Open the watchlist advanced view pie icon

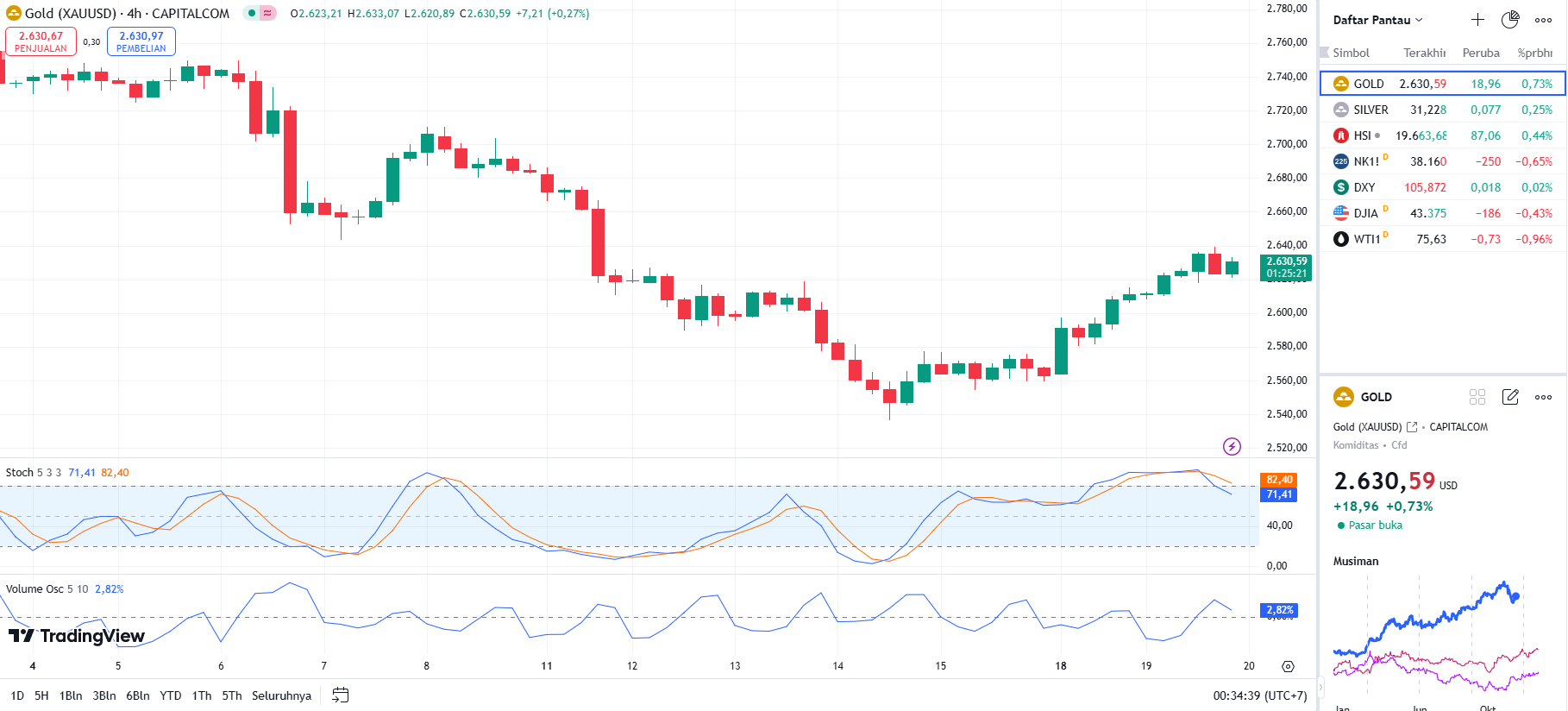coord(1510,20)
